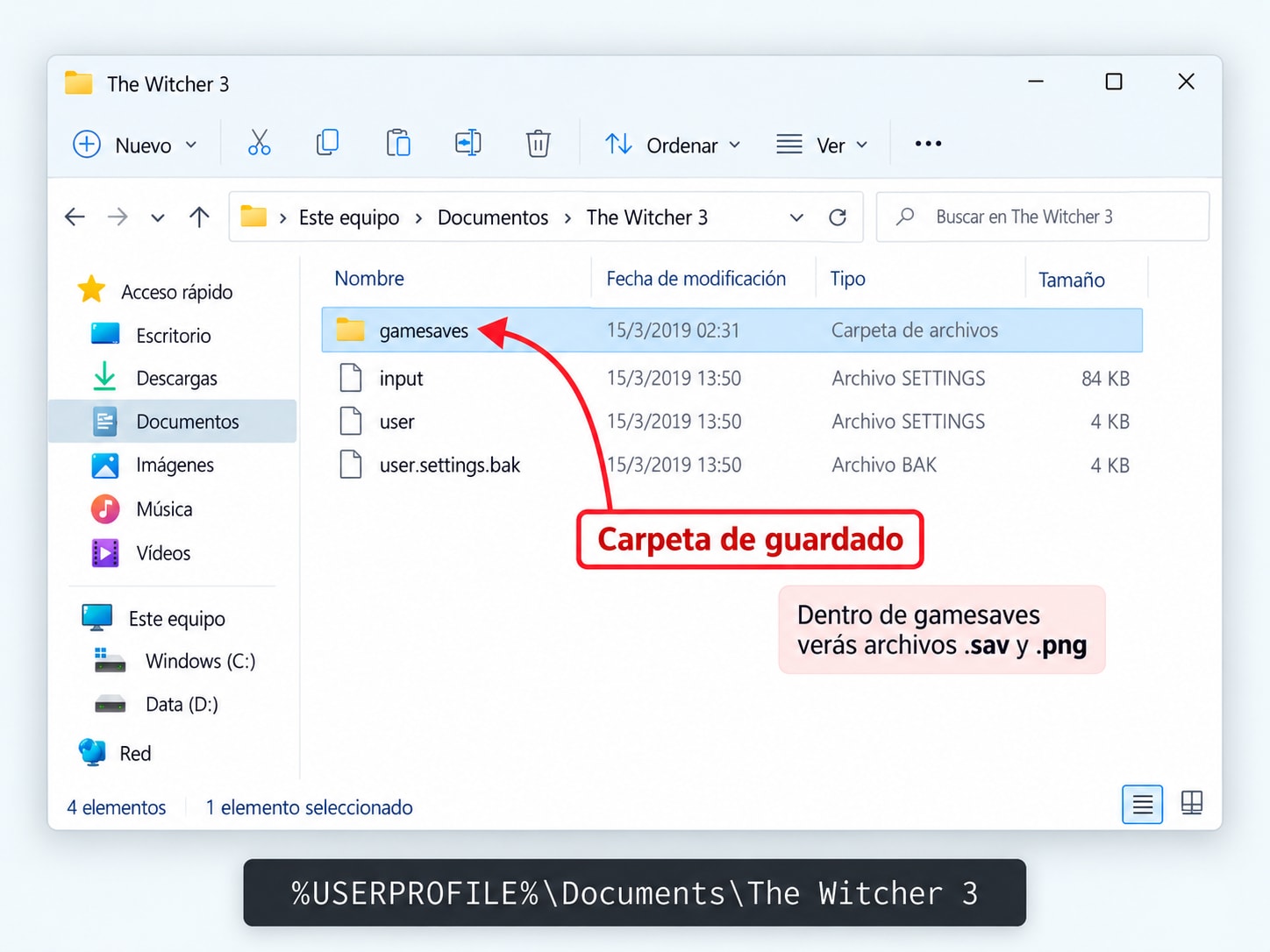This screenshot has height=952, width=1270.
Task: Sort by Fecha de modificación column
Action: click(x=696, y=278)
